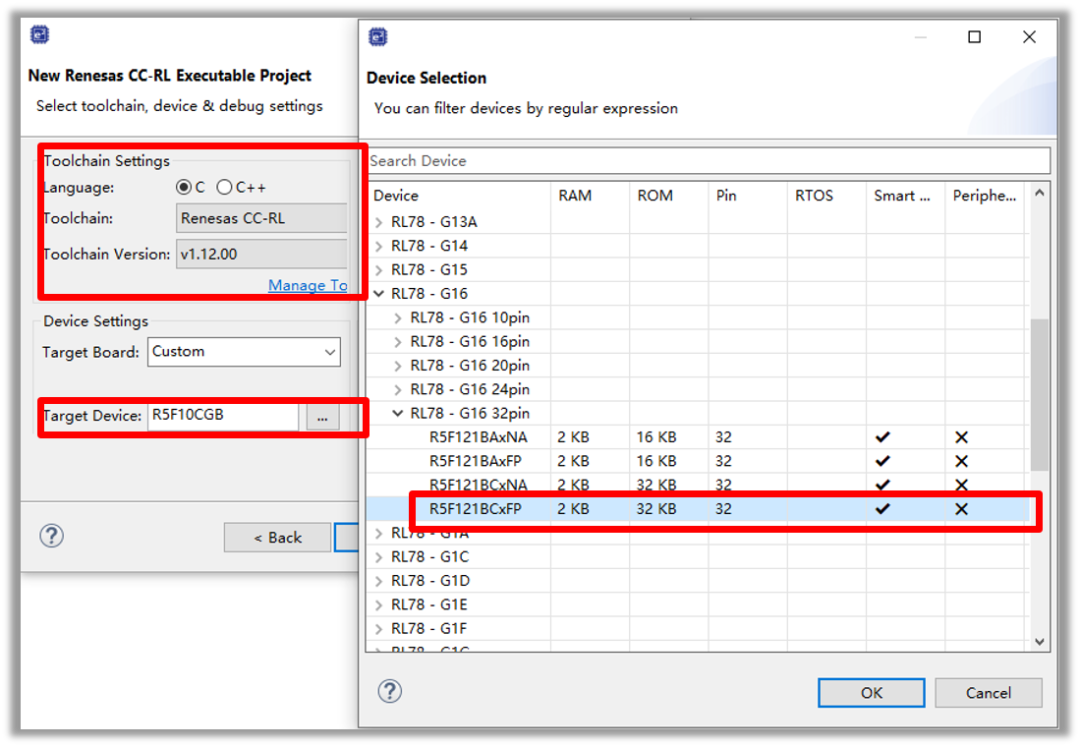
Task: Click the scroll up arrow in device list
Action: [x=1039, y=193]
